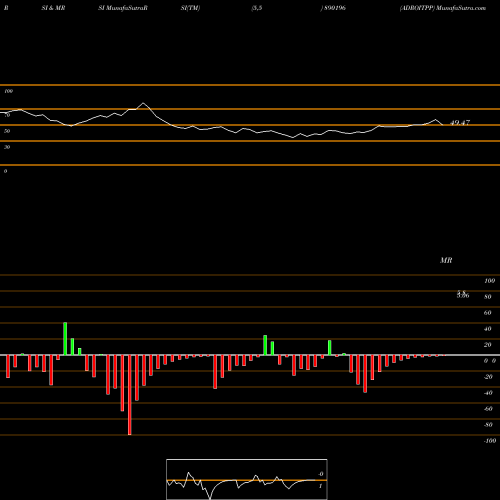
Task: Click the 'SI MunafaSutraR' header text
Action: pos(123,8)
